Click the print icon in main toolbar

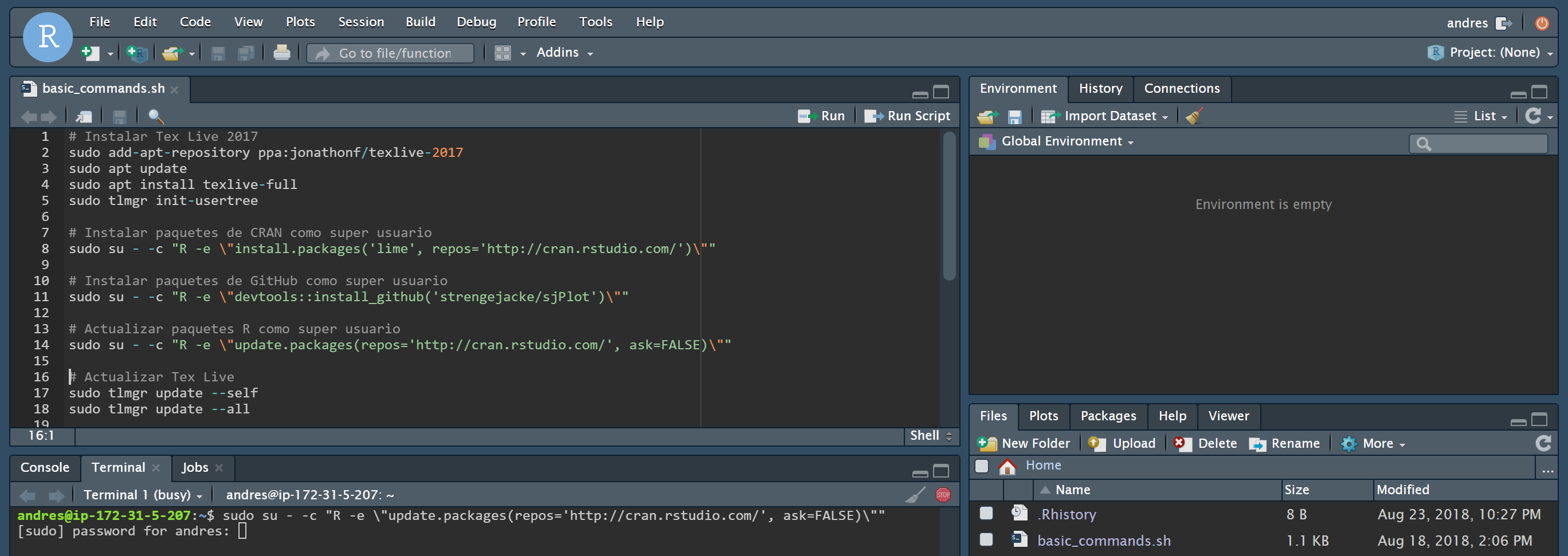281,53
